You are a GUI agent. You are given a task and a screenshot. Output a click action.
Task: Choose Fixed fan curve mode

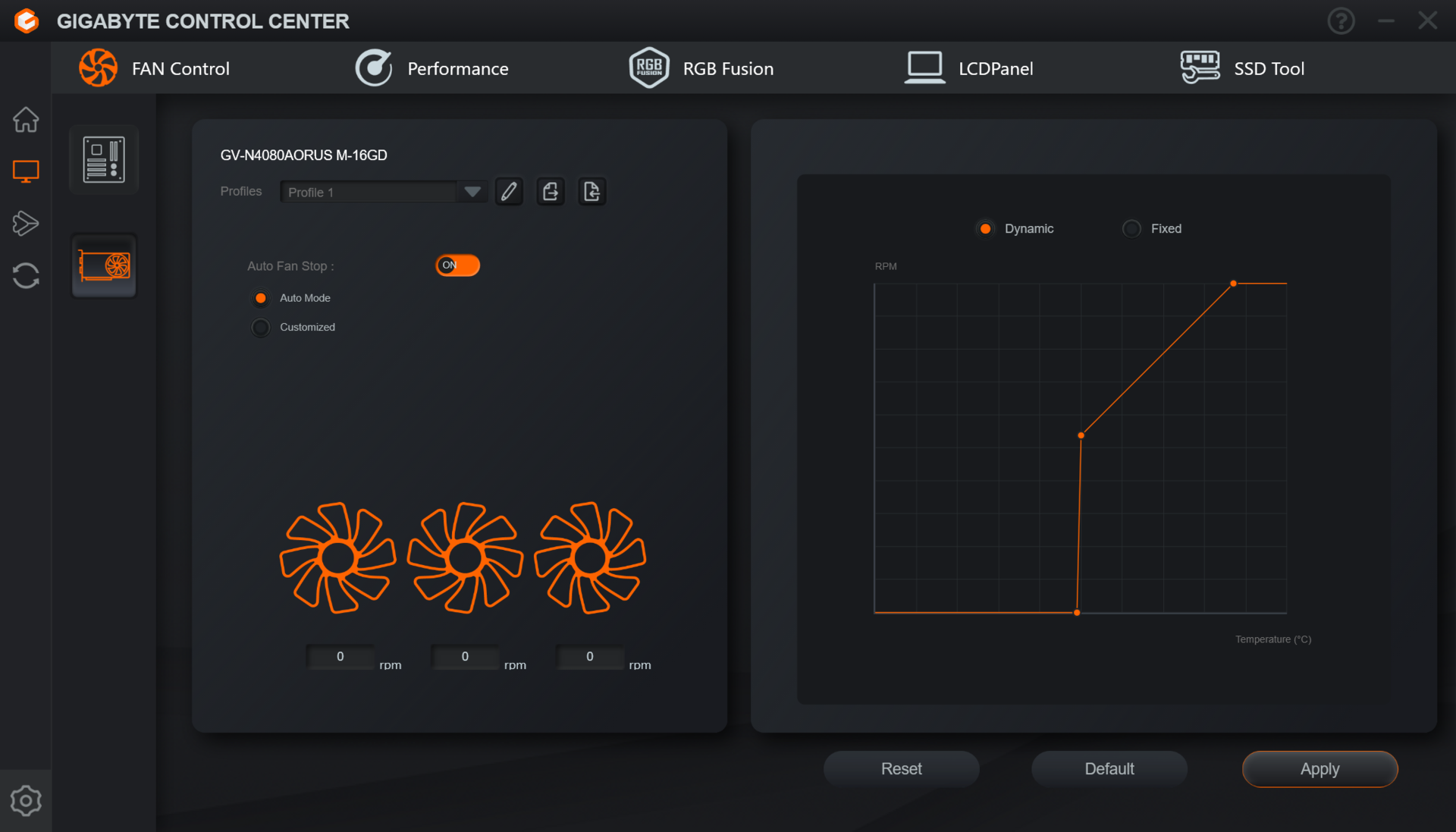pyautogui.click(x=1131, y=228)
